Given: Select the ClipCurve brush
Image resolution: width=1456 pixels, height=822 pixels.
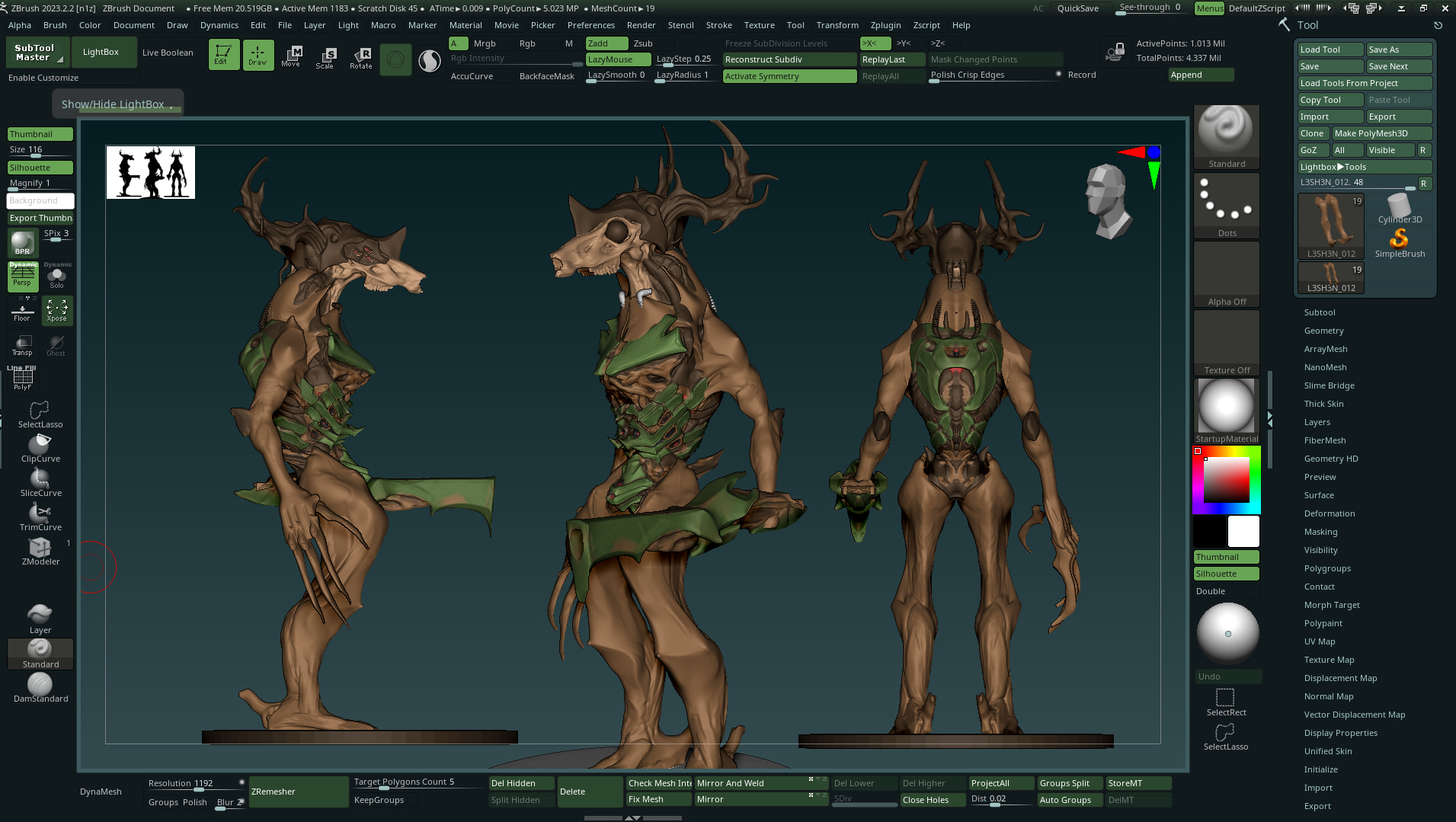Looking at the screenshot, I should click(x=40, y=448).
